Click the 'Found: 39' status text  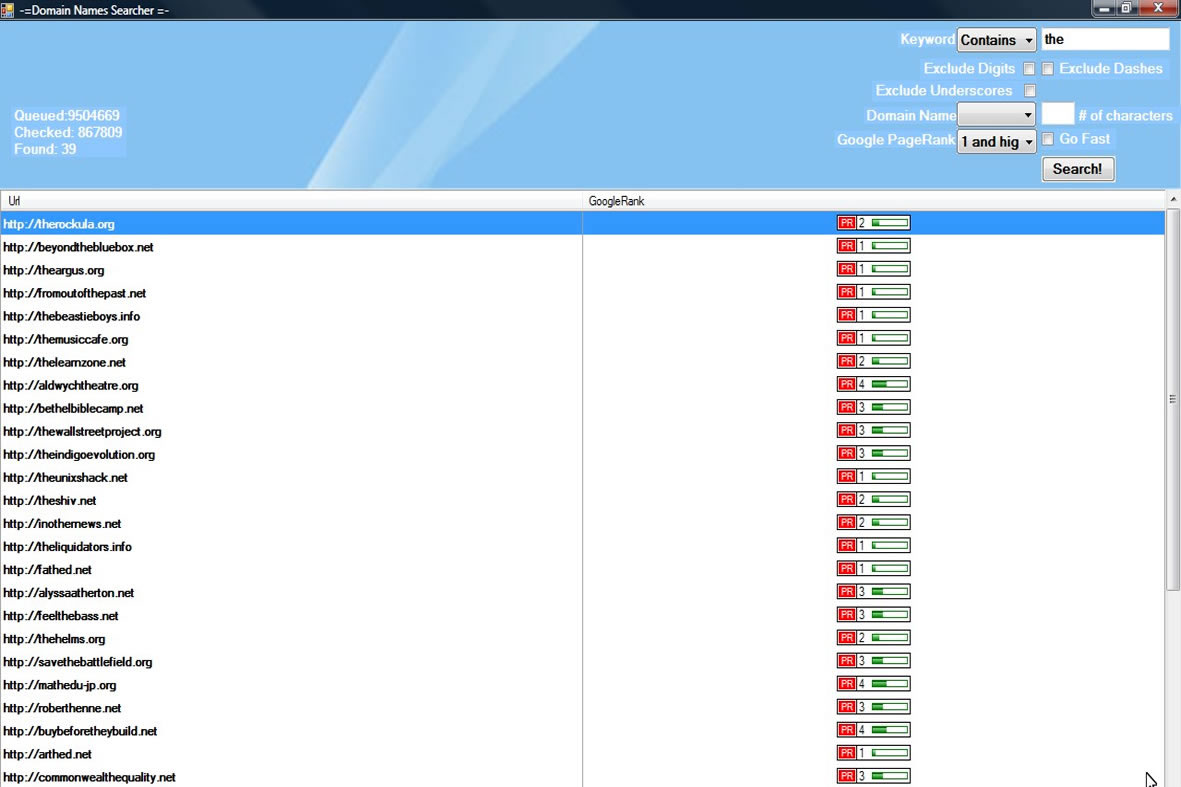tap(45, 149)
